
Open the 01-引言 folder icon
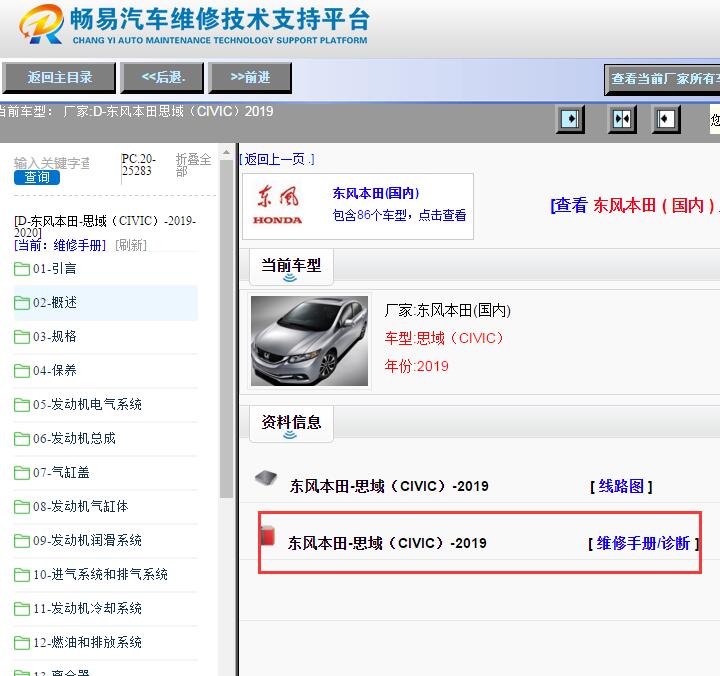pyautogui.click(x=22, y=269)
